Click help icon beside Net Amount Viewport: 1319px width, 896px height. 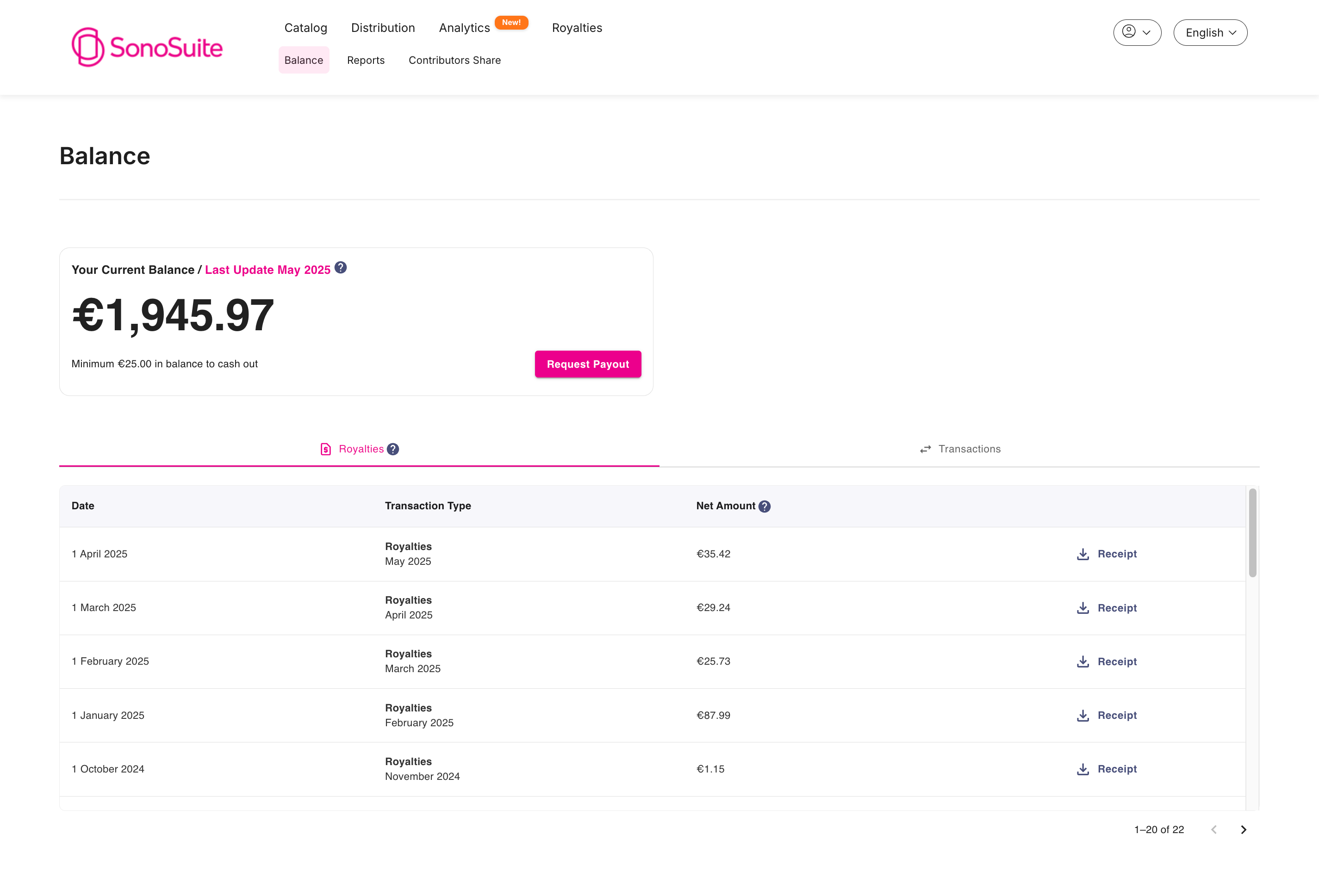click(x=765, y=507)
